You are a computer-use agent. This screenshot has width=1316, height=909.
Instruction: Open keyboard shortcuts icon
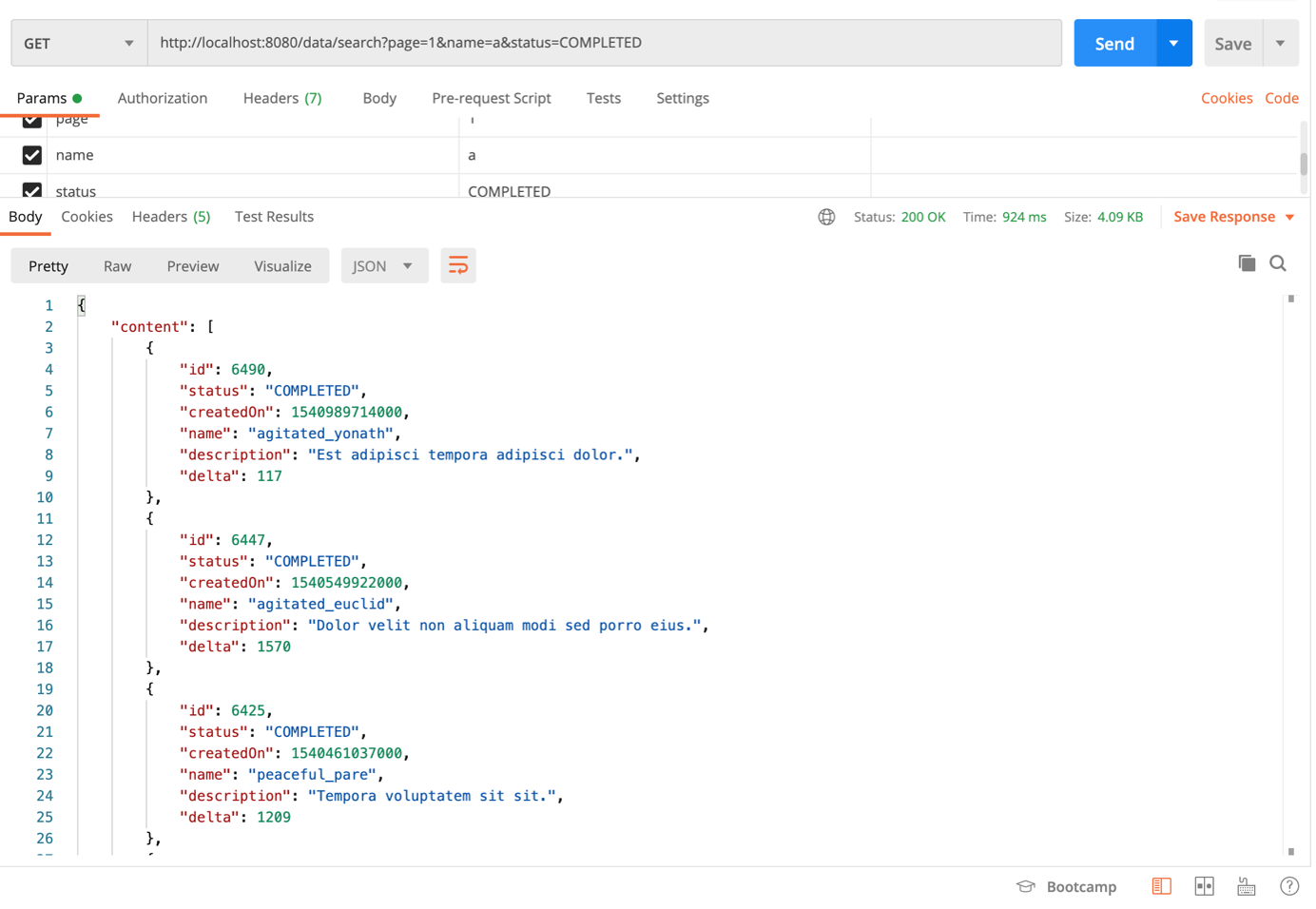(1247, 886)
